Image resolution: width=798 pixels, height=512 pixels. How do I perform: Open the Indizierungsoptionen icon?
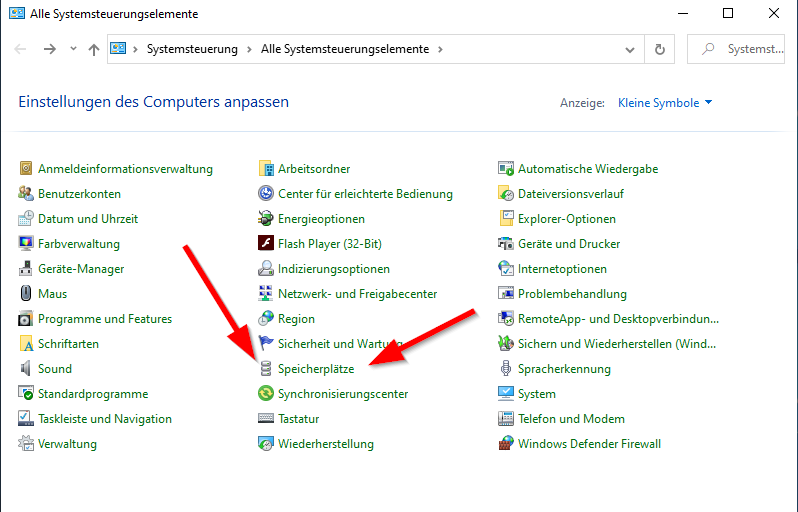pos(266,268)
